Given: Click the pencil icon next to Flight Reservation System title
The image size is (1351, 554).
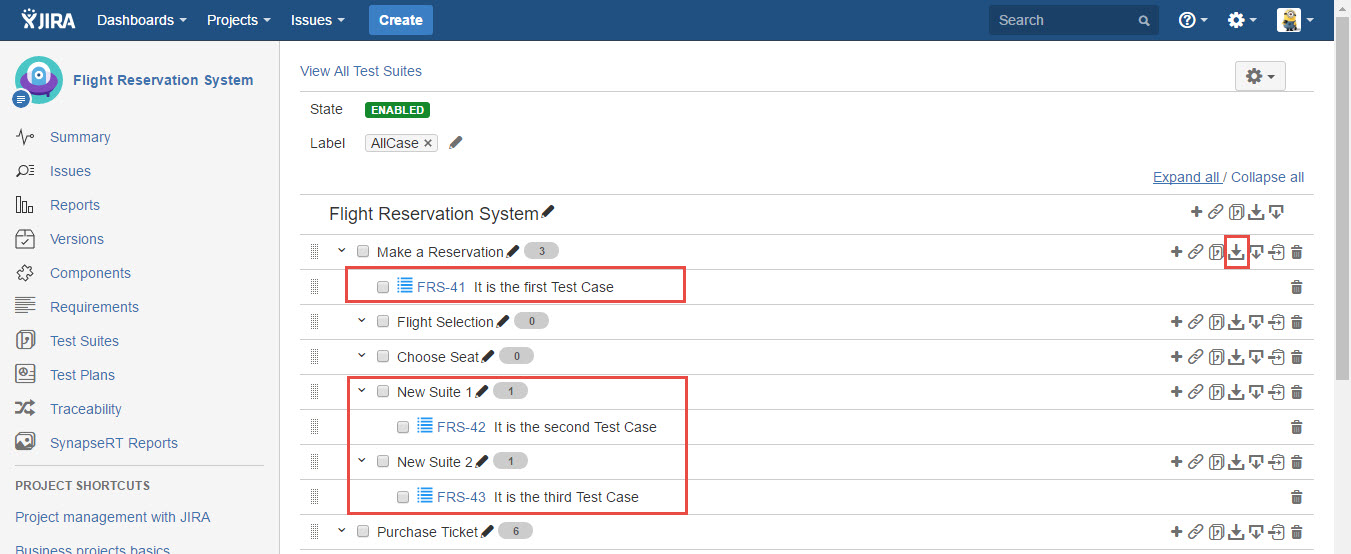Looking at the screenshot, I should 548,213.
